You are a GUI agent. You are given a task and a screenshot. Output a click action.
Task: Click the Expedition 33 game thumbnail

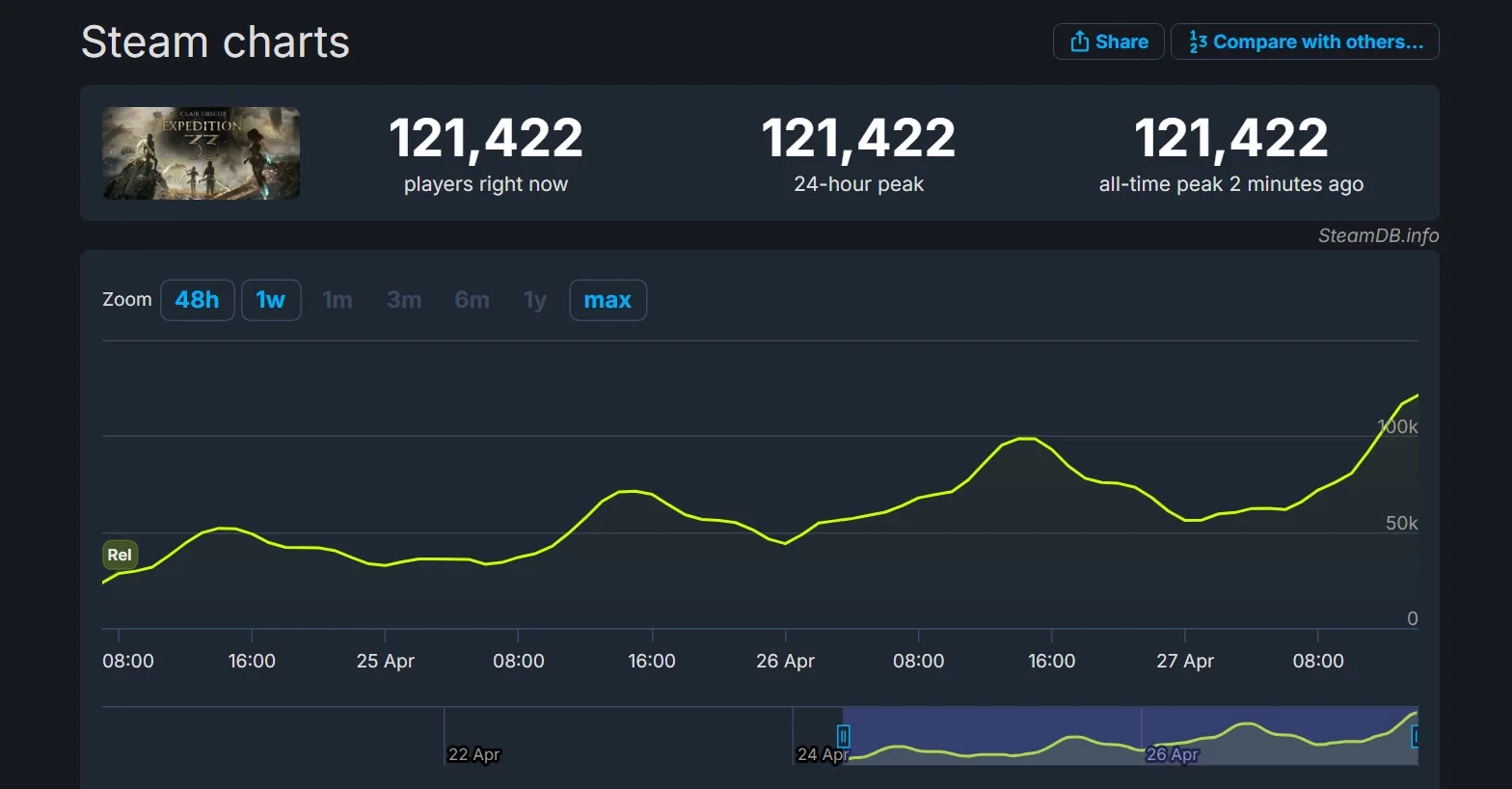201,153
